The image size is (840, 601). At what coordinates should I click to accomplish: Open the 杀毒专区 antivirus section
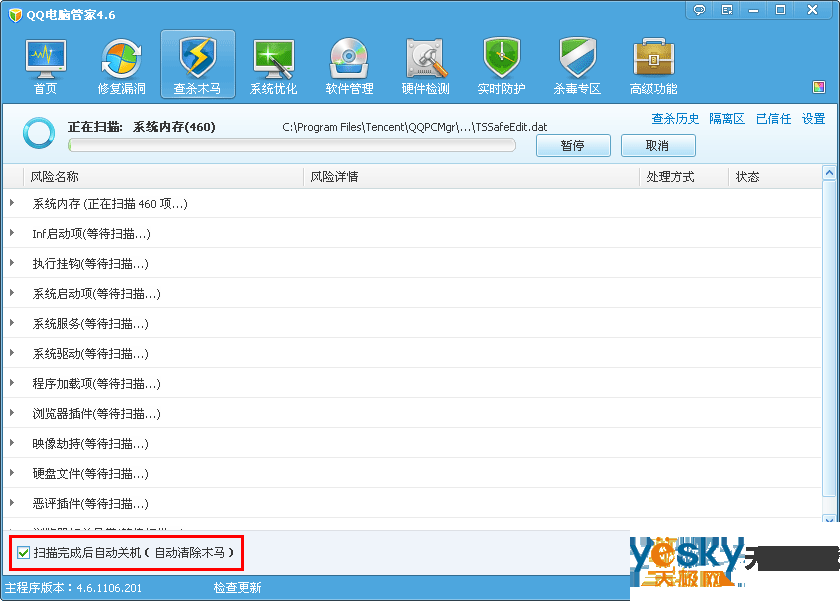[578, 66]
